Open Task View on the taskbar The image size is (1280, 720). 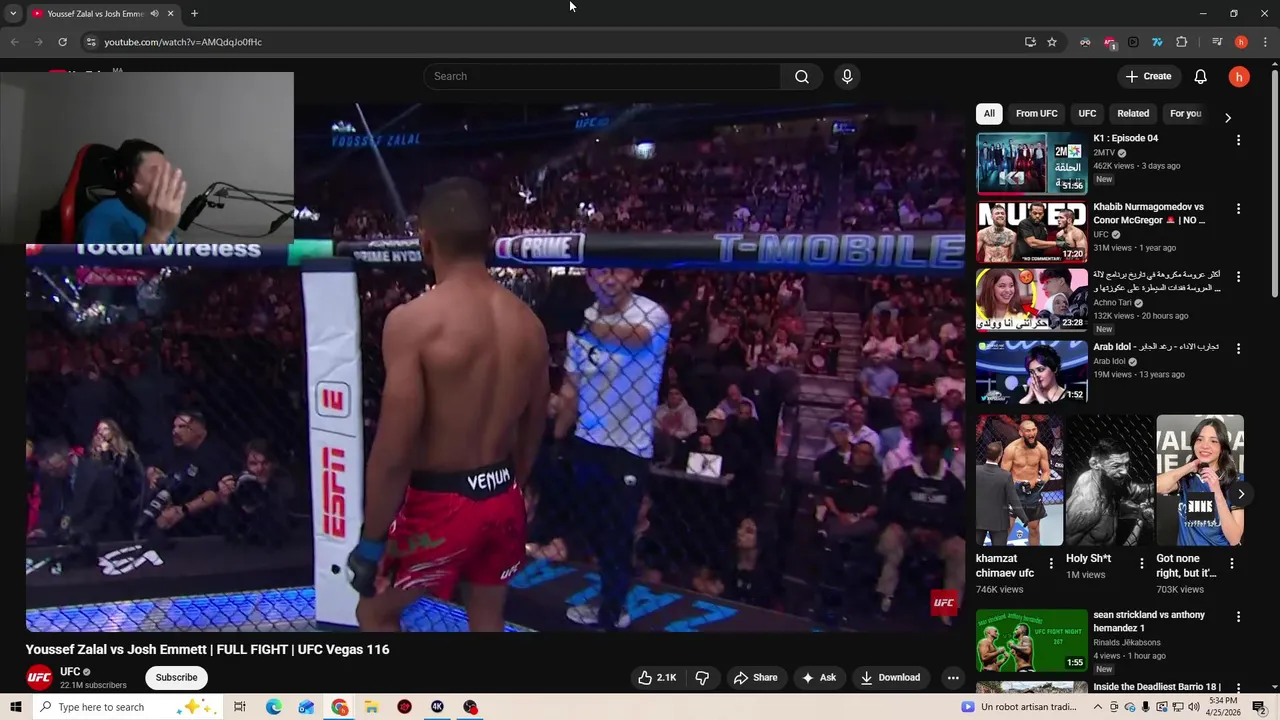coord(240,707)
